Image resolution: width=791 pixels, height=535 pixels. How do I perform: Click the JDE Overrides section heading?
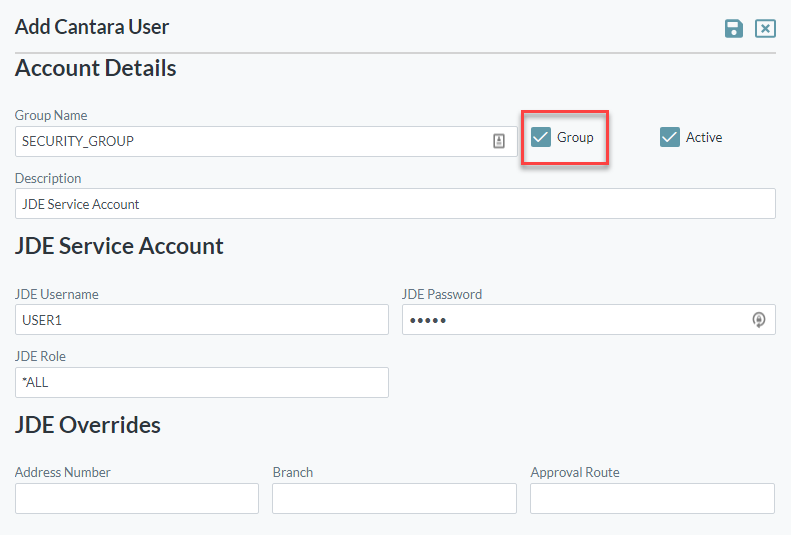click(x=88, y=424)
